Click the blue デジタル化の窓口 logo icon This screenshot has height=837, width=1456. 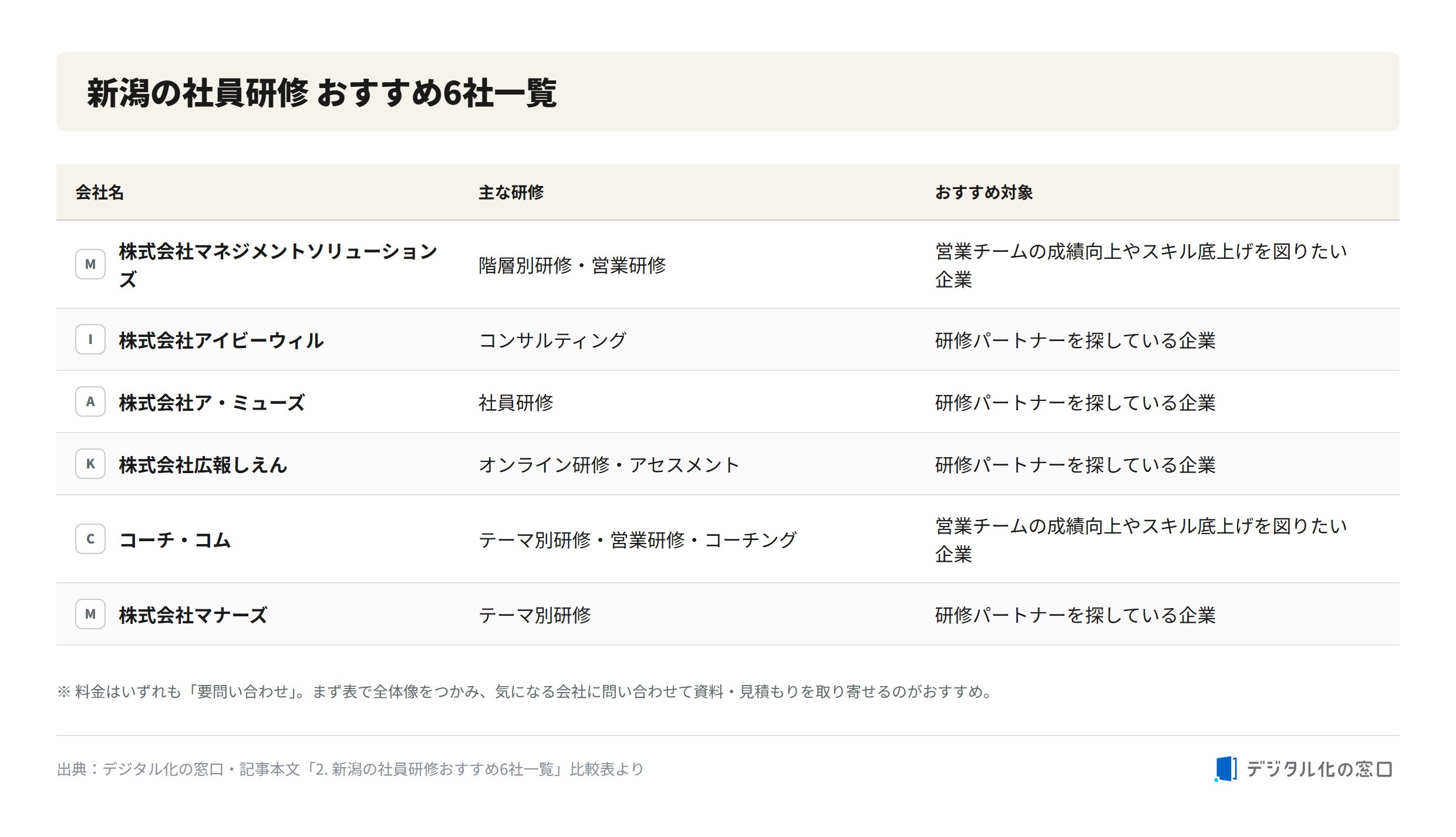[x=1226, y=769]
